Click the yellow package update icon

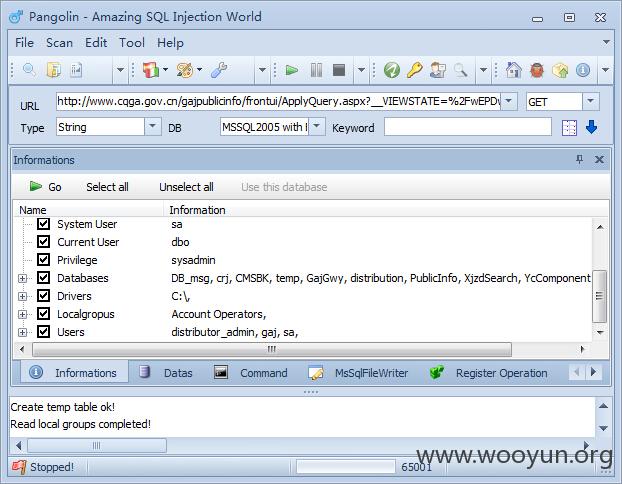point(560,70)
